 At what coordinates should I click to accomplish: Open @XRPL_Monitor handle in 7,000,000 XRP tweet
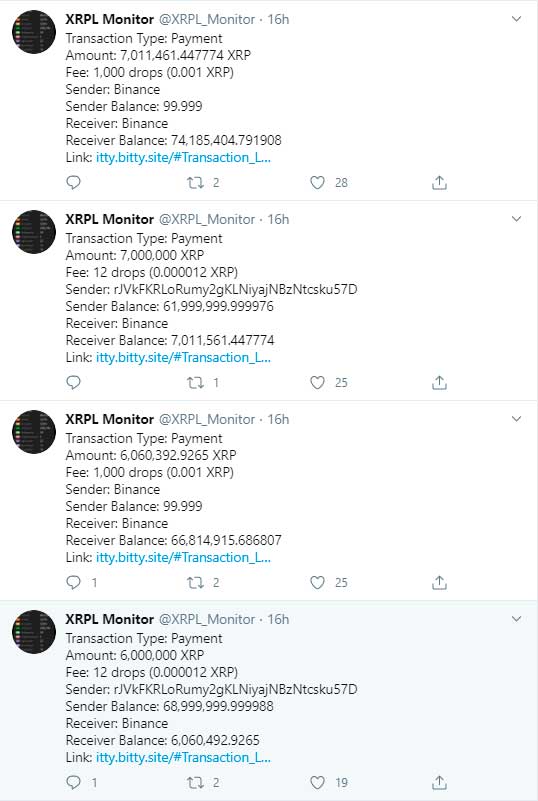point(207,219)
